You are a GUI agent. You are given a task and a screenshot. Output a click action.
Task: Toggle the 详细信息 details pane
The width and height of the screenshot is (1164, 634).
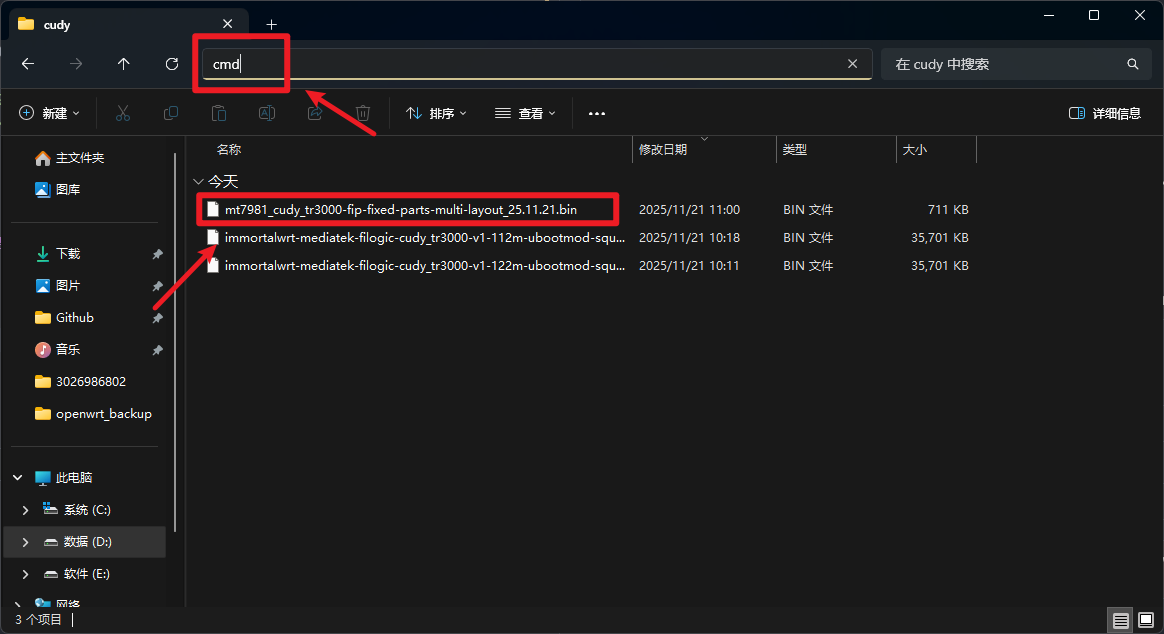point(1105,114)
